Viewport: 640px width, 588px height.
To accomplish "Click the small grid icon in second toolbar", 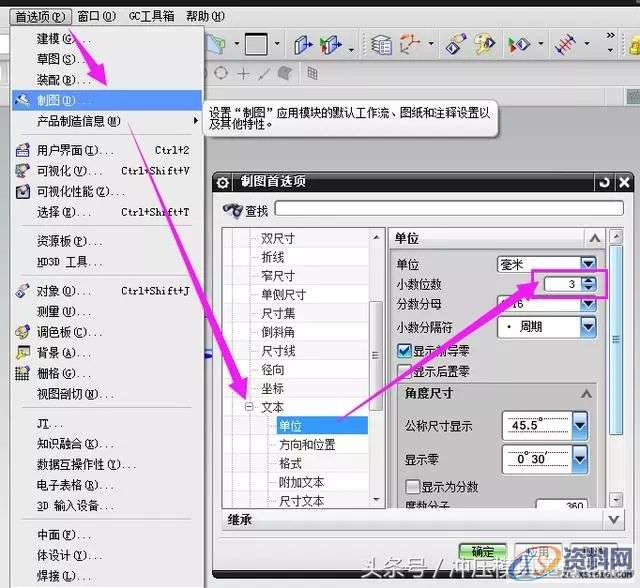I will coord(312,73).
